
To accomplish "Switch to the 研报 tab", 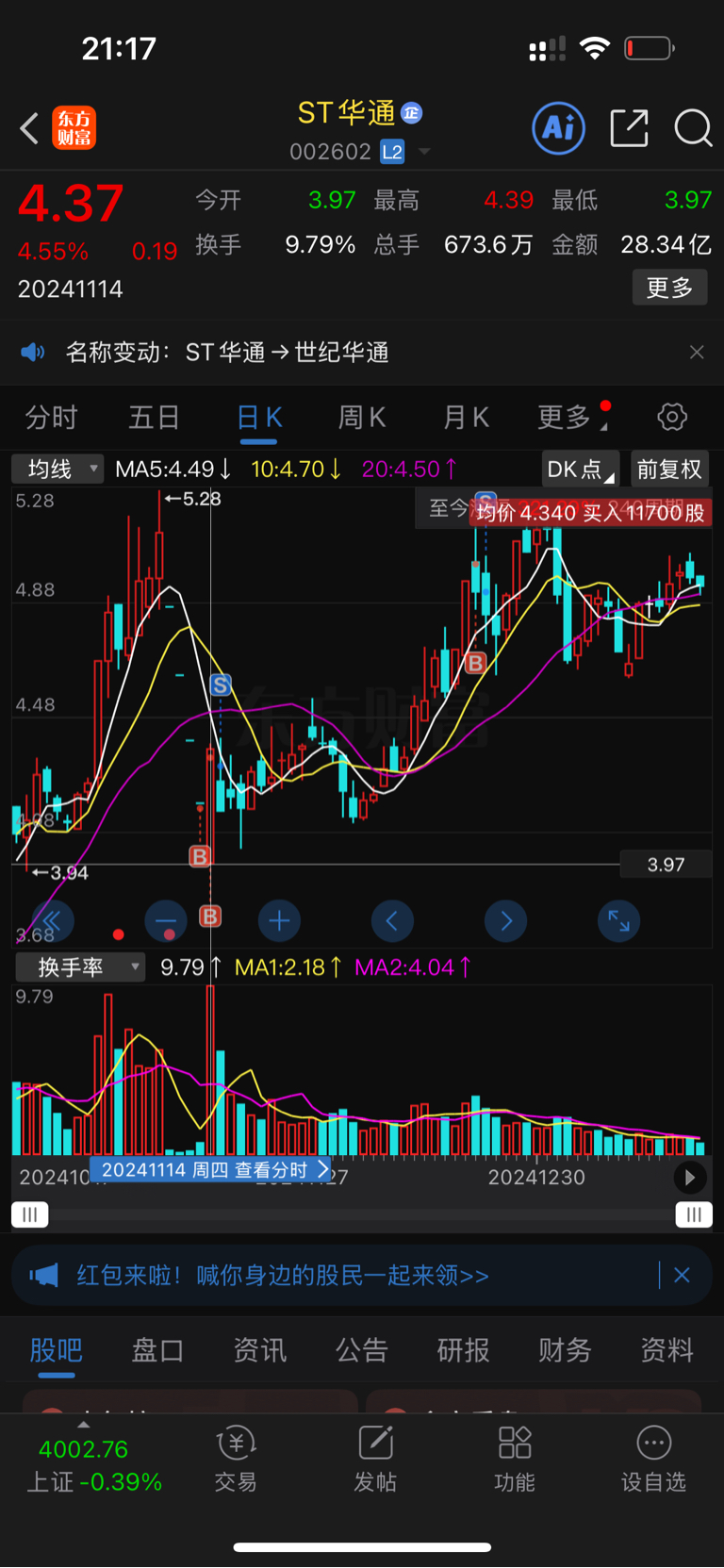I will tap(463, 1350).
